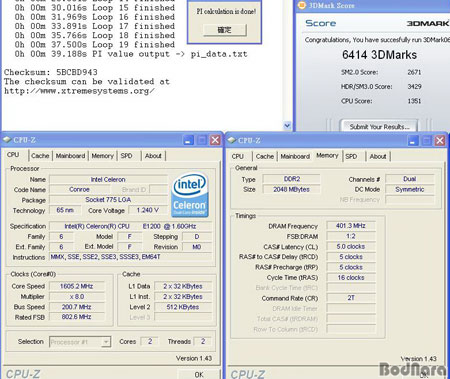Screen dimensions: 450x379
Task: Click the right CPU-Z title bar icon
Action: coord(232,140)
